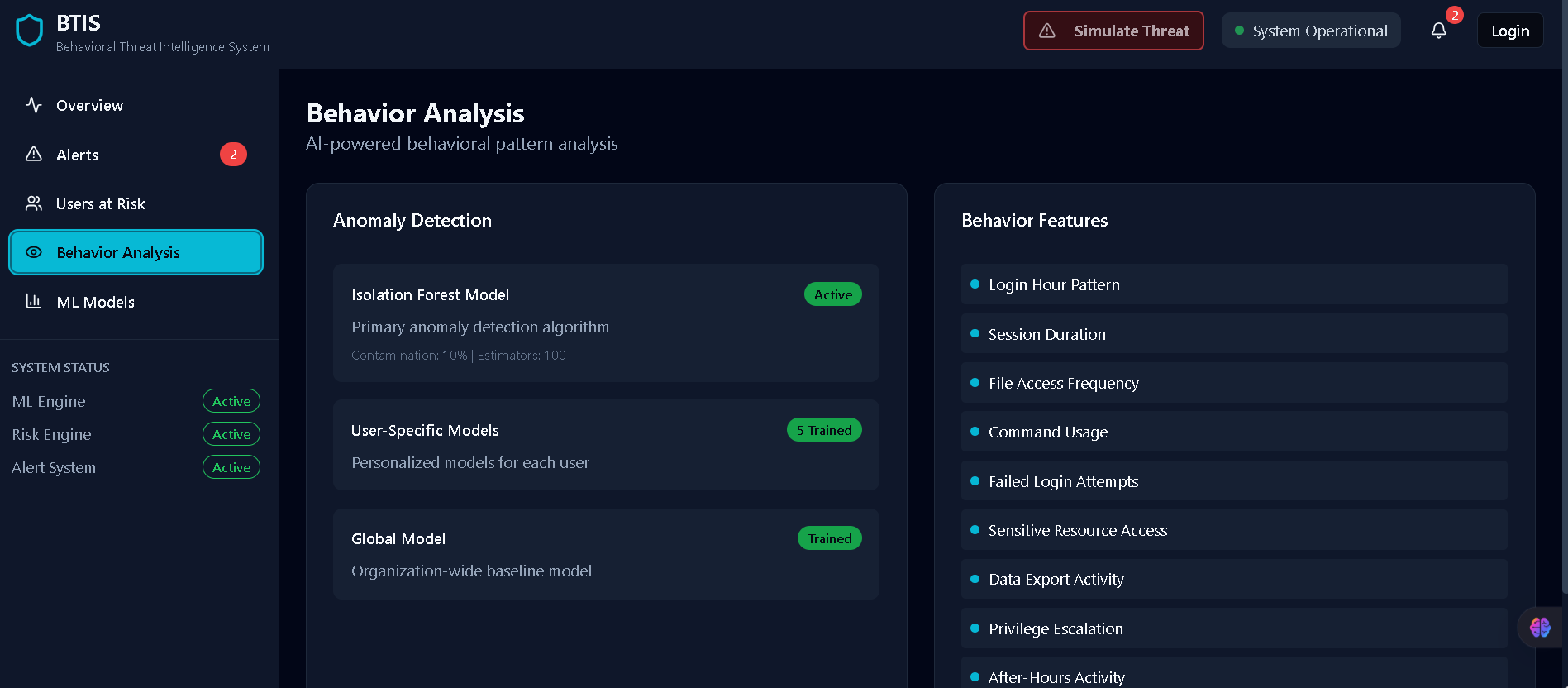This screenshot has height=688, width=1568.
Task: Click the Login button
Action: coord(1509,31)
